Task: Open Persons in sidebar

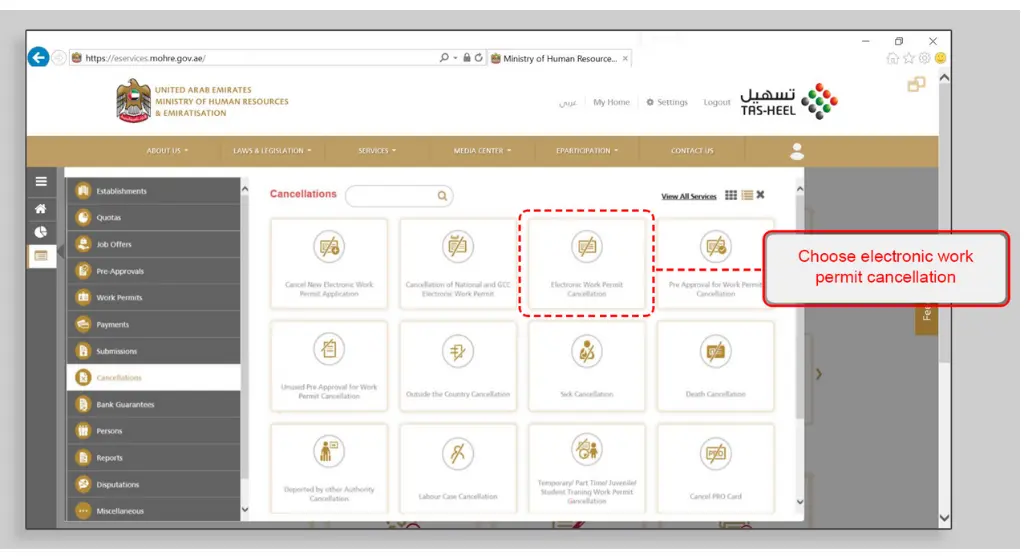Action: point(153,431)
